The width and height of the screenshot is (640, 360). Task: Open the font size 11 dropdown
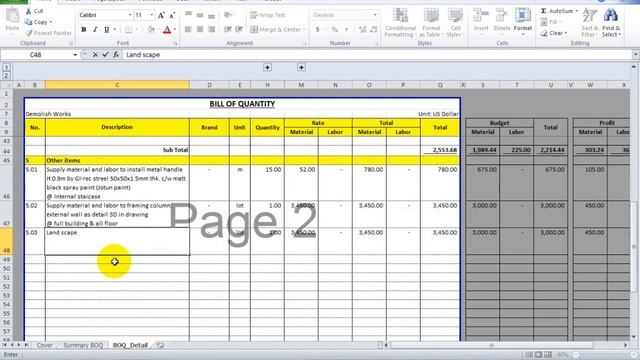(152, 15)
